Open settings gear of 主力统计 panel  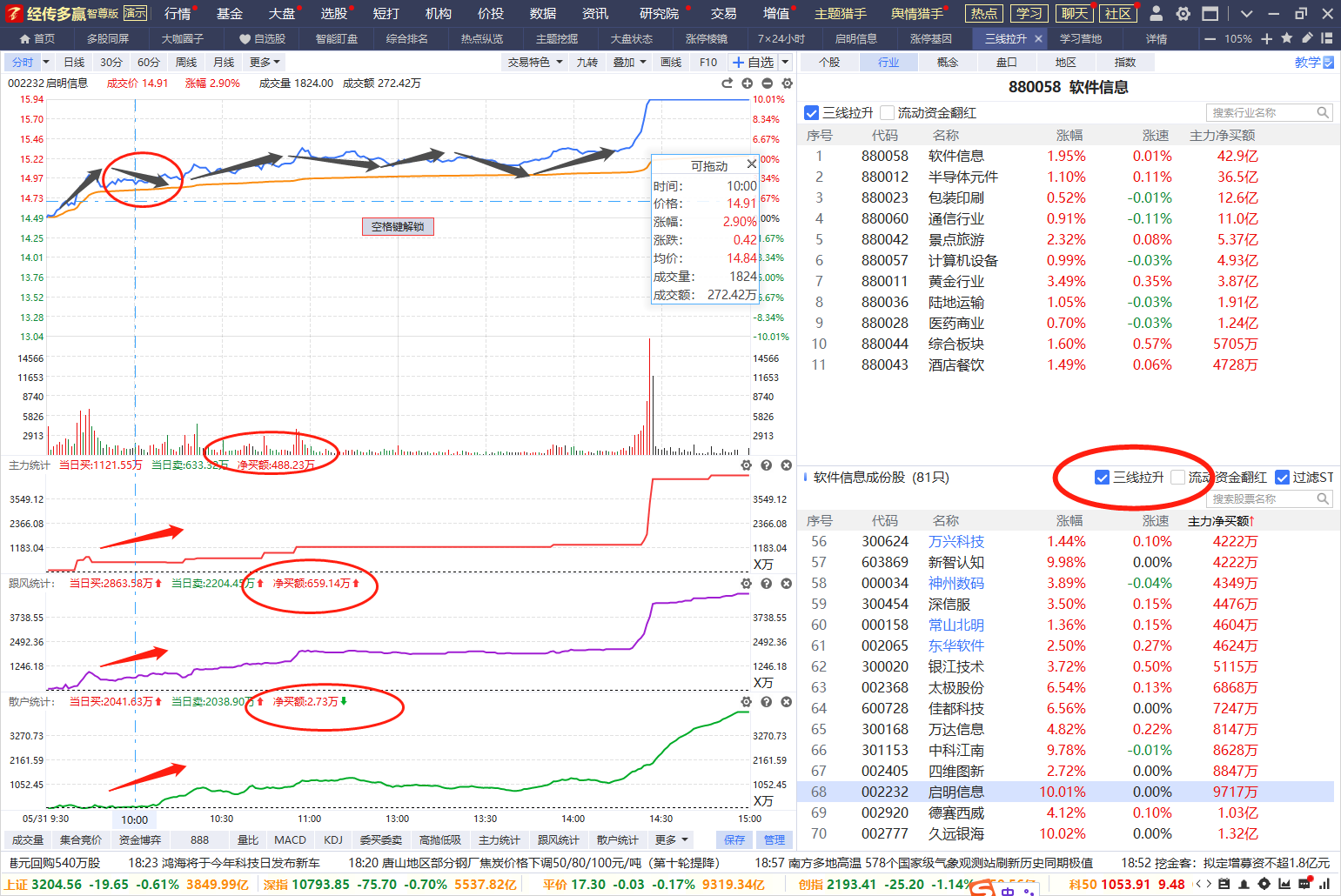pos(746,465)
